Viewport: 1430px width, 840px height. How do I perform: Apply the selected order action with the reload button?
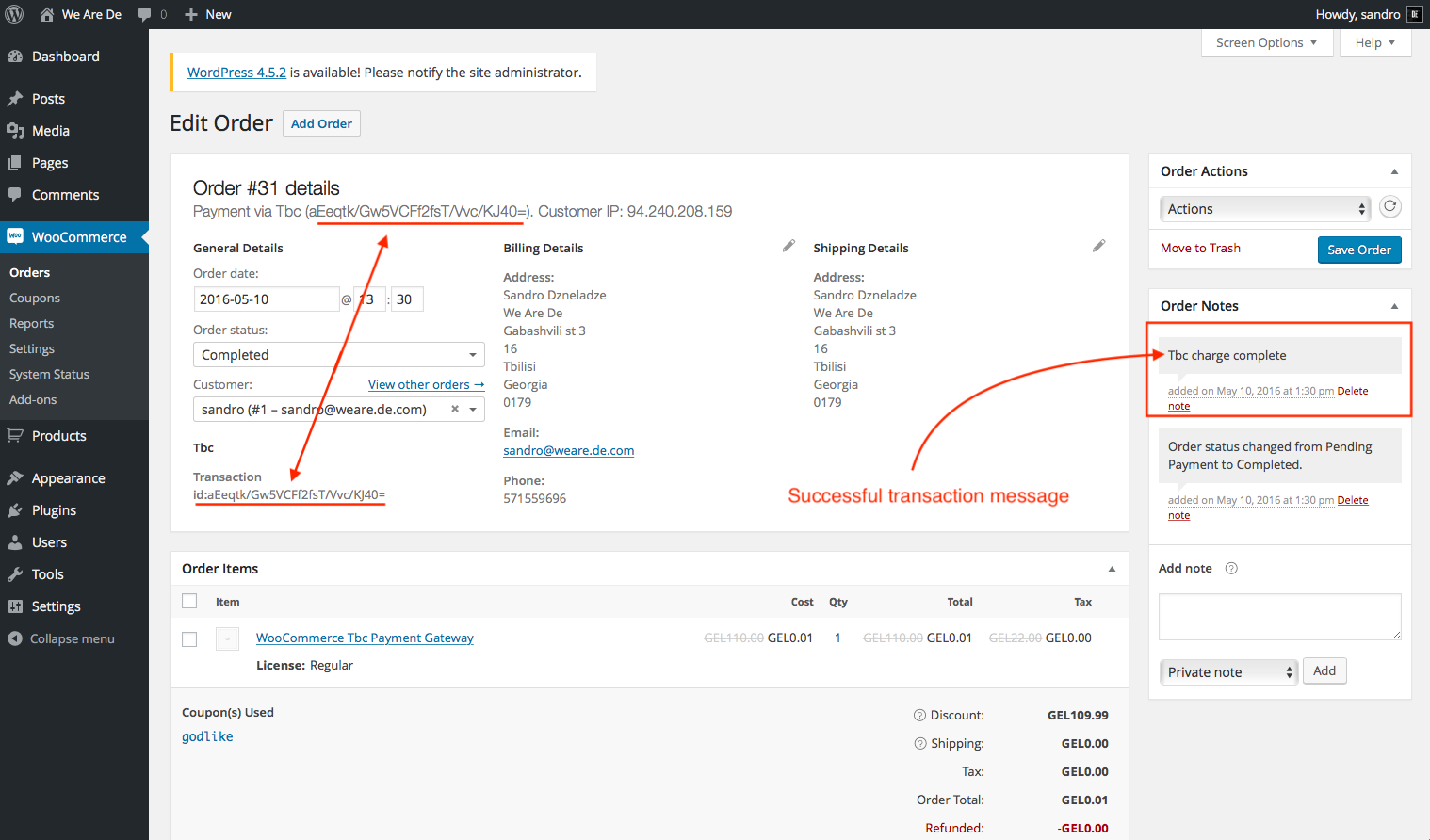pyautogui.click(x=1389, y=207)
